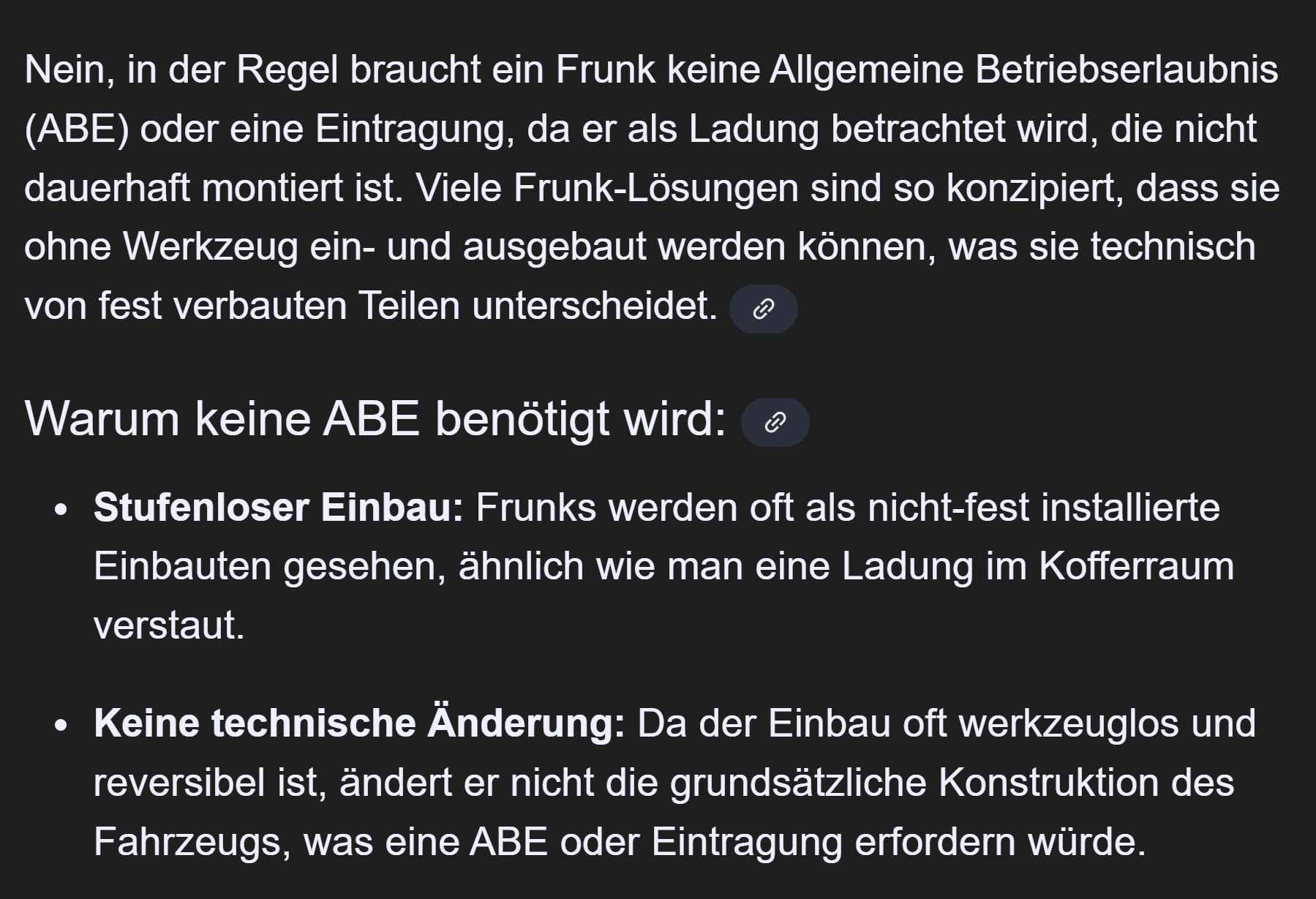1316x899 pixels.
Task: Click the word 'Betriebserlaubnis' in first paragraph
Action: coord(1126,70)
